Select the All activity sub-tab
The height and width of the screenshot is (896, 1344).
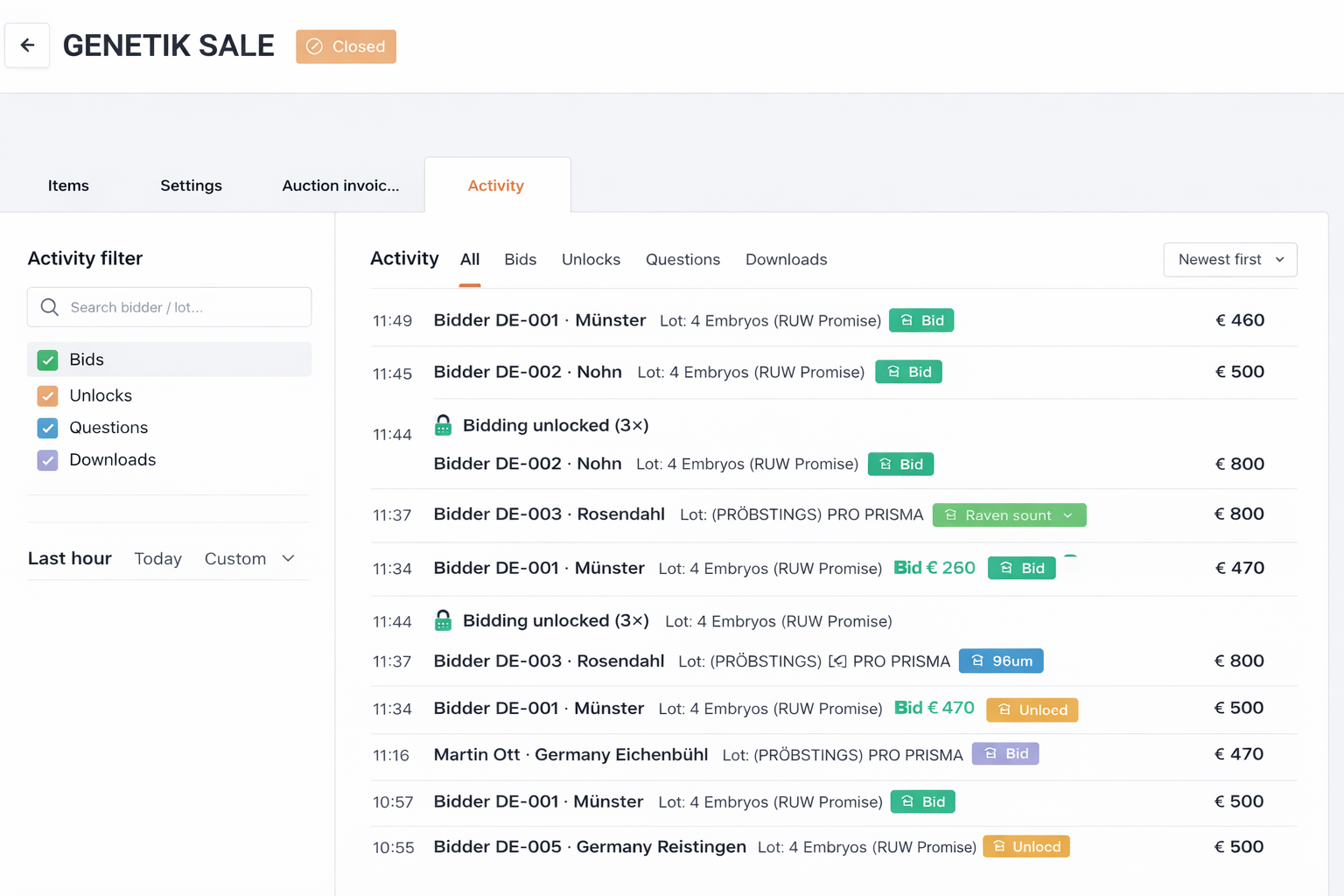[470, 260]
